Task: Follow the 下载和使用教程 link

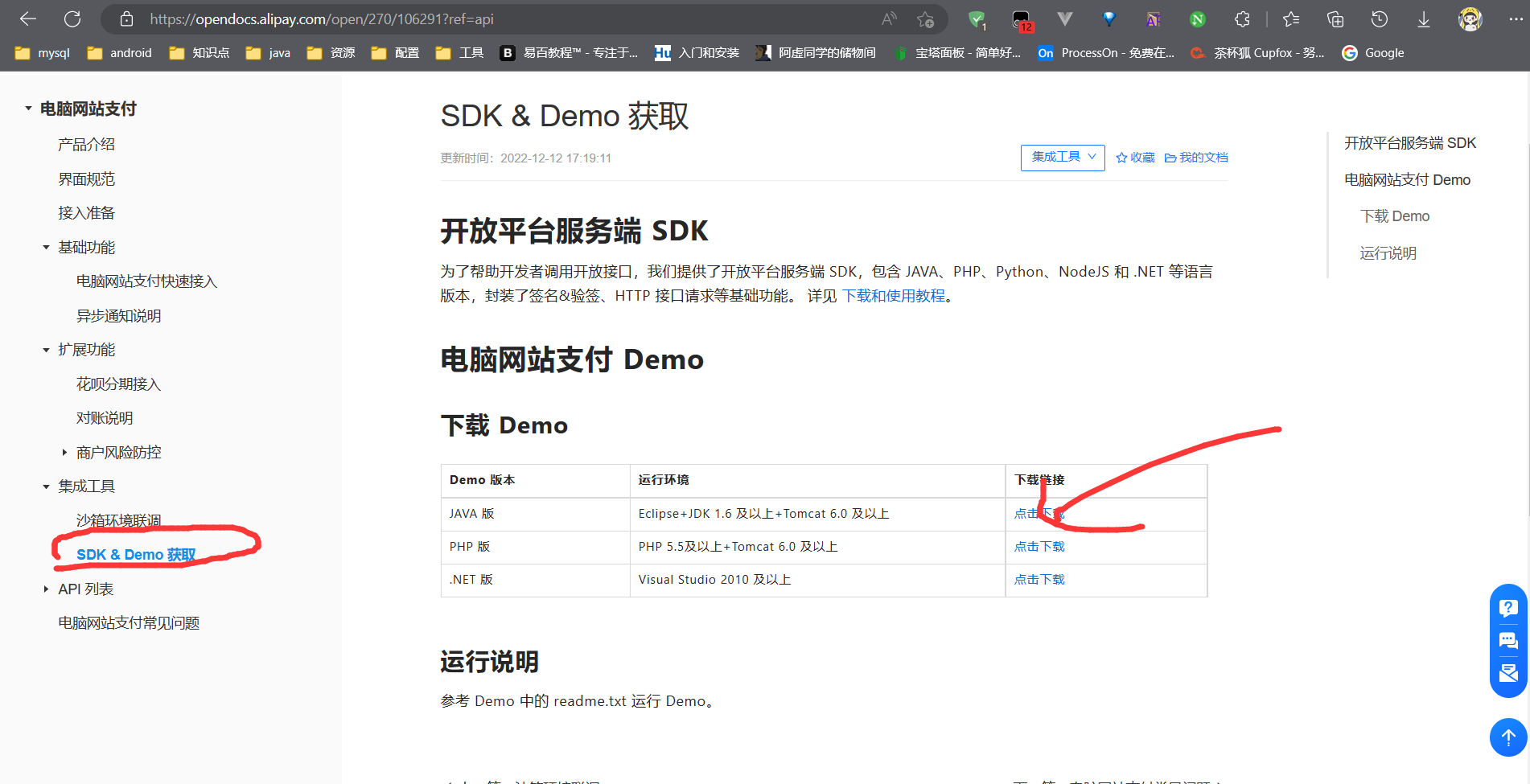Action: pyautogui.click(x=894, y=296)
